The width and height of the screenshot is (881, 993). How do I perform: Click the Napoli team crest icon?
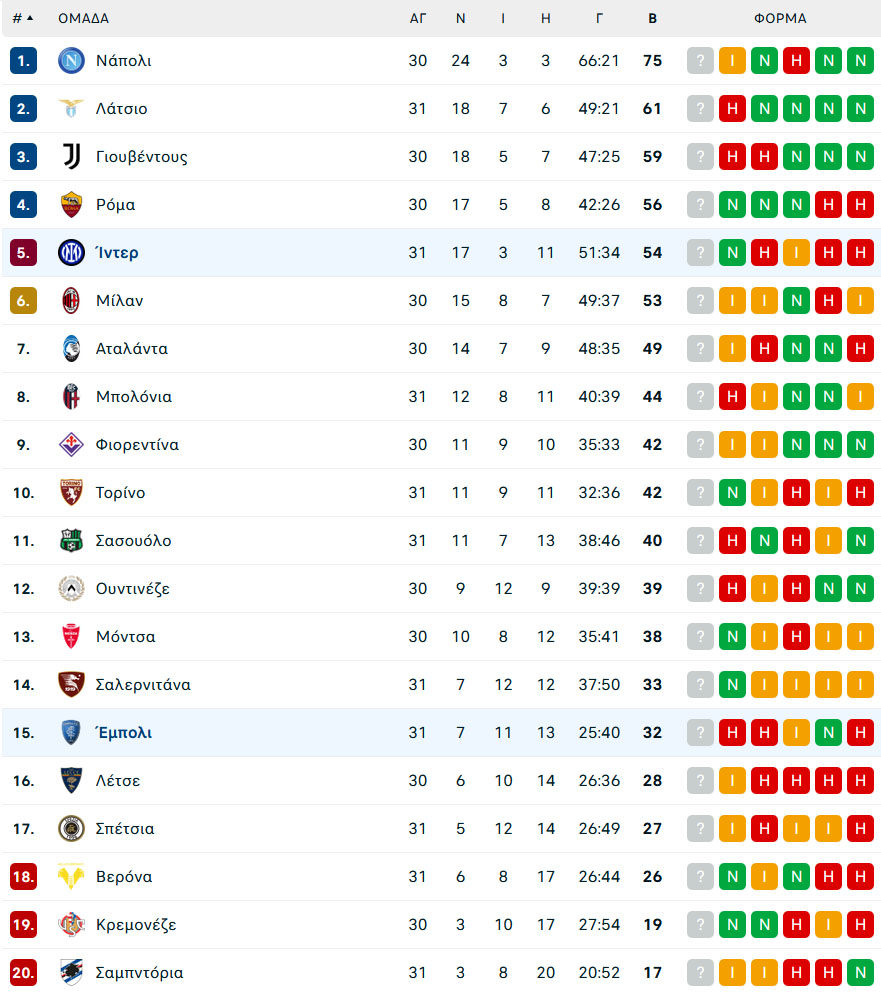[72, 61]
